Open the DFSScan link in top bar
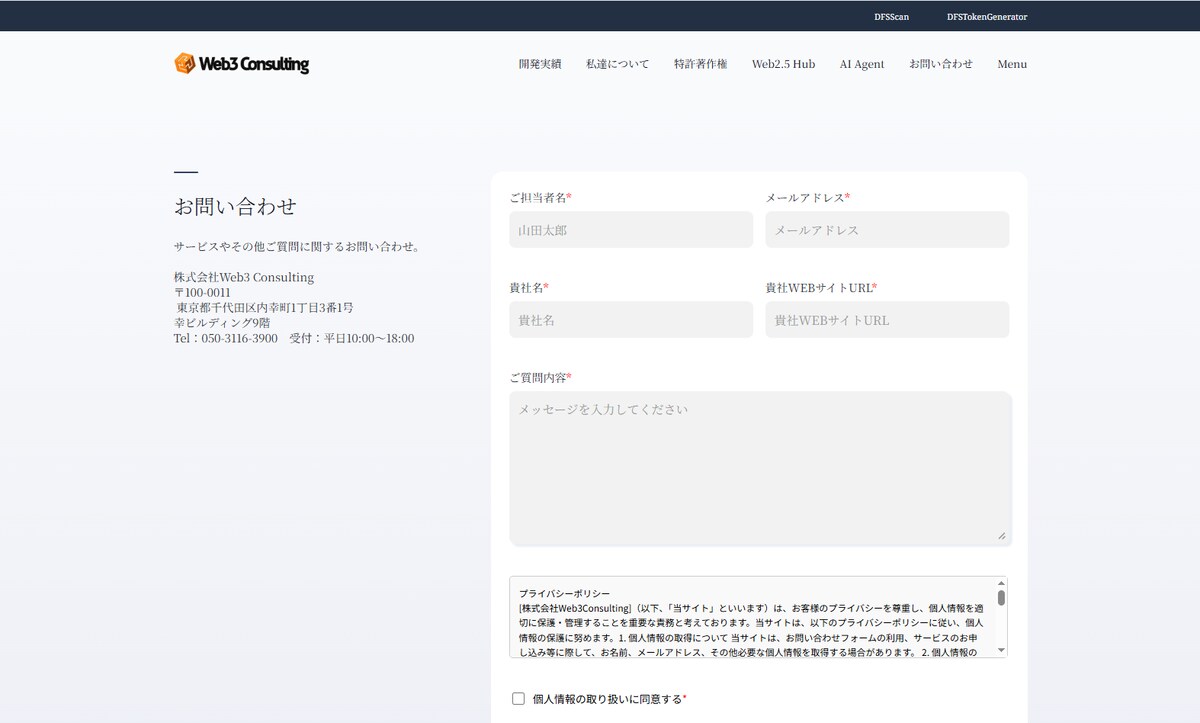 pos(891,17)
